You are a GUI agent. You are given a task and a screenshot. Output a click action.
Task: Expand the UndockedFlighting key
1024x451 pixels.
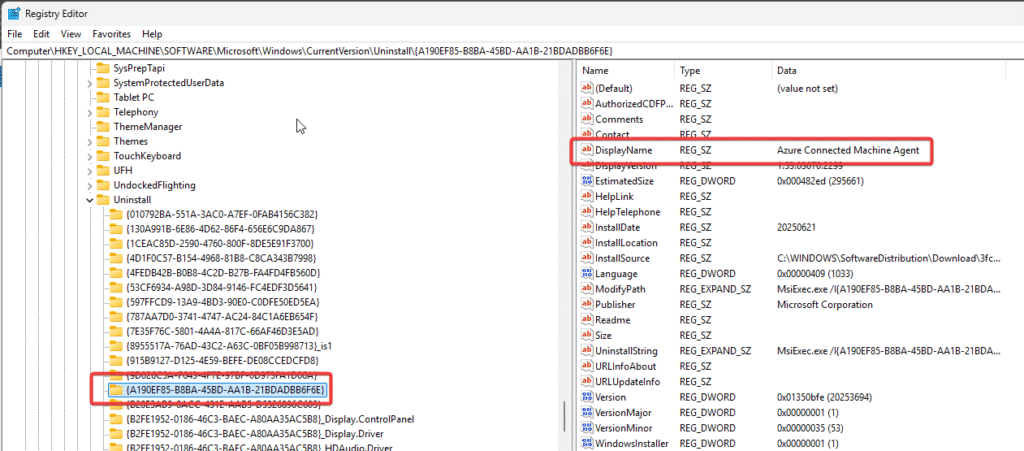[89, 185]
